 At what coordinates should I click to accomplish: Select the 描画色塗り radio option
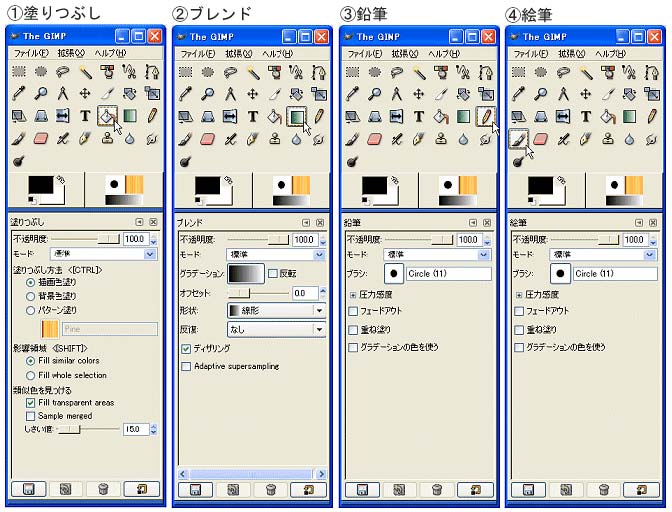30,282
